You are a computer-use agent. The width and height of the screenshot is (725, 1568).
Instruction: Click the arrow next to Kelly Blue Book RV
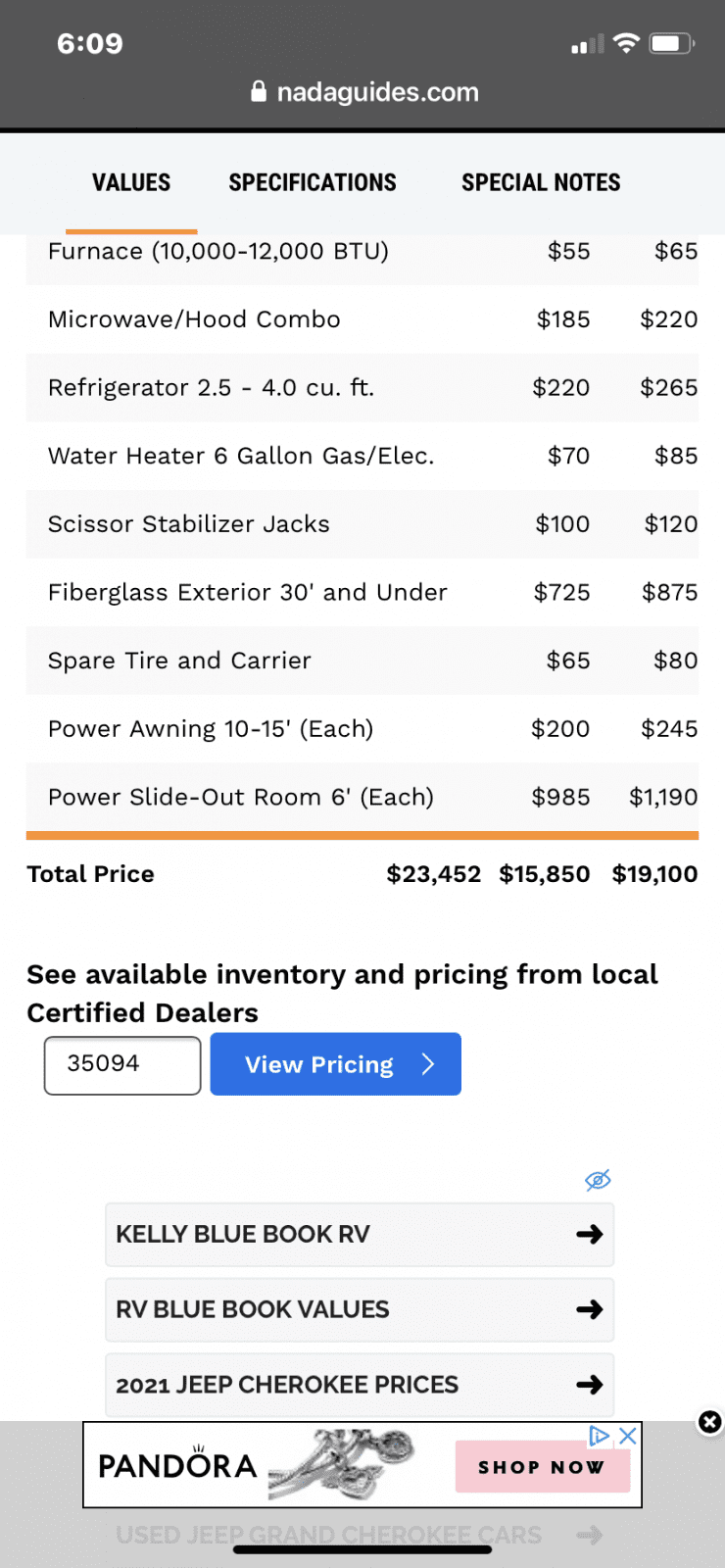click(589, 1234)
